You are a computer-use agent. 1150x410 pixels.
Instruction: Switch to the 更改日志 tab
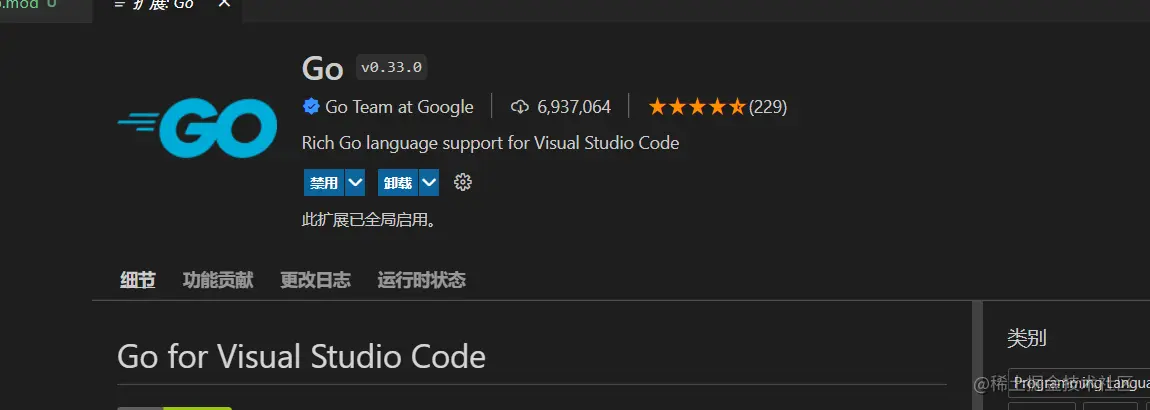tap(315, 280)
